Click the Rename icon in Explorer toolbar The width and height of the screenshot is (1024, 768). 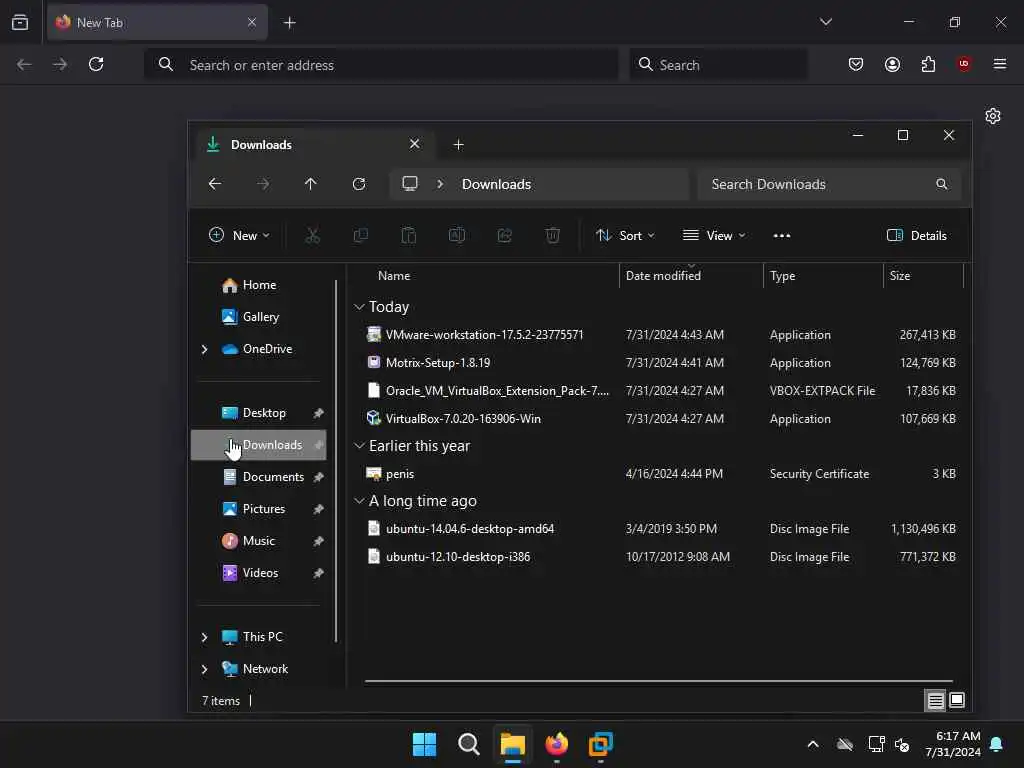(x=456, y=236)
